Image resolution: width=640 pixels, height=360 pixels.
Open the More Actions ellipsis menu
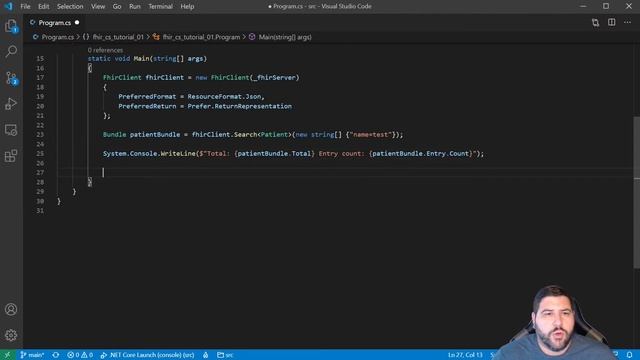(627, 22)
